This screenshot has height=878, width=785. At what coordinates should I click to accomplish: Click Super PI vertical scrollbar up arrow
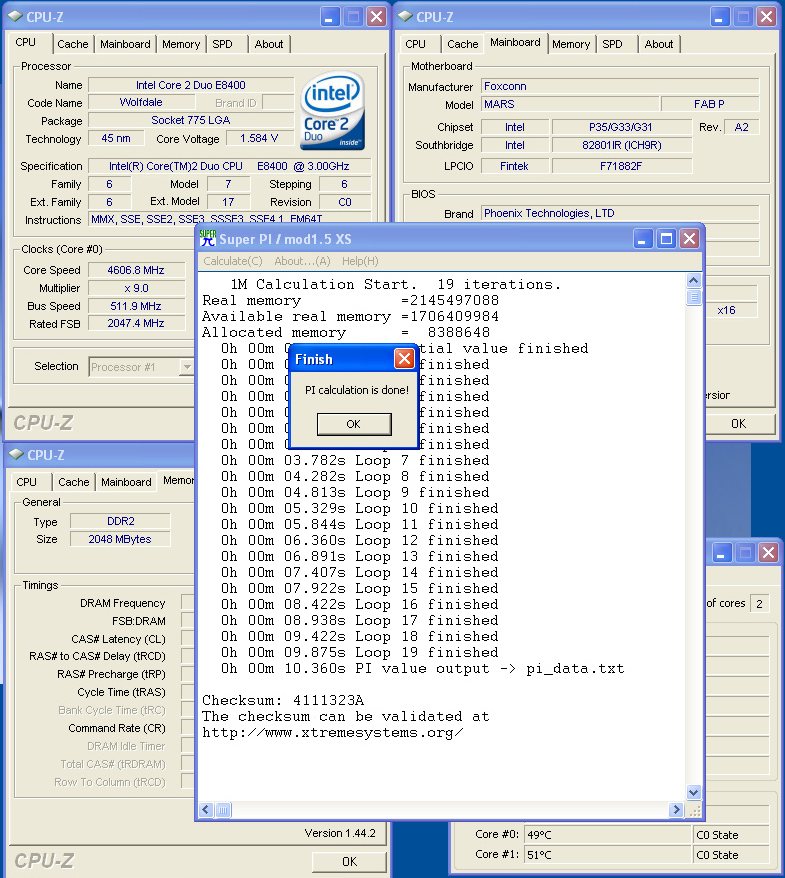click(x=694, y=280)
